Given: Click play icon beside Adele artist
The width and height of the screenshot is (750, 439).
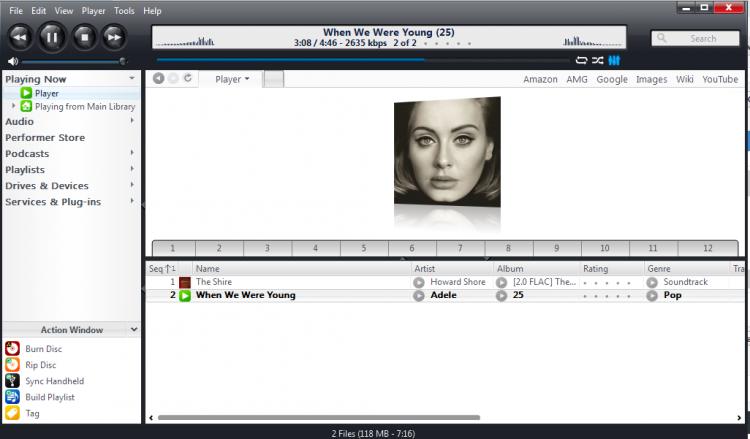Looking at the screenshot, I should pos(419,296).
